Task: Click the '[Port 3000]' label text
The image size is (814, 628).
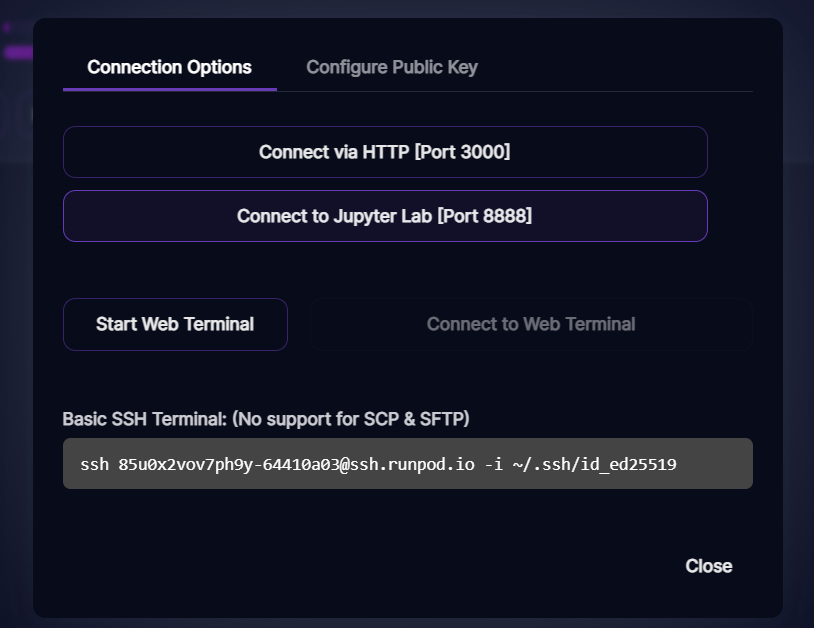Action: pyautogui.click(x=462, y=152)
